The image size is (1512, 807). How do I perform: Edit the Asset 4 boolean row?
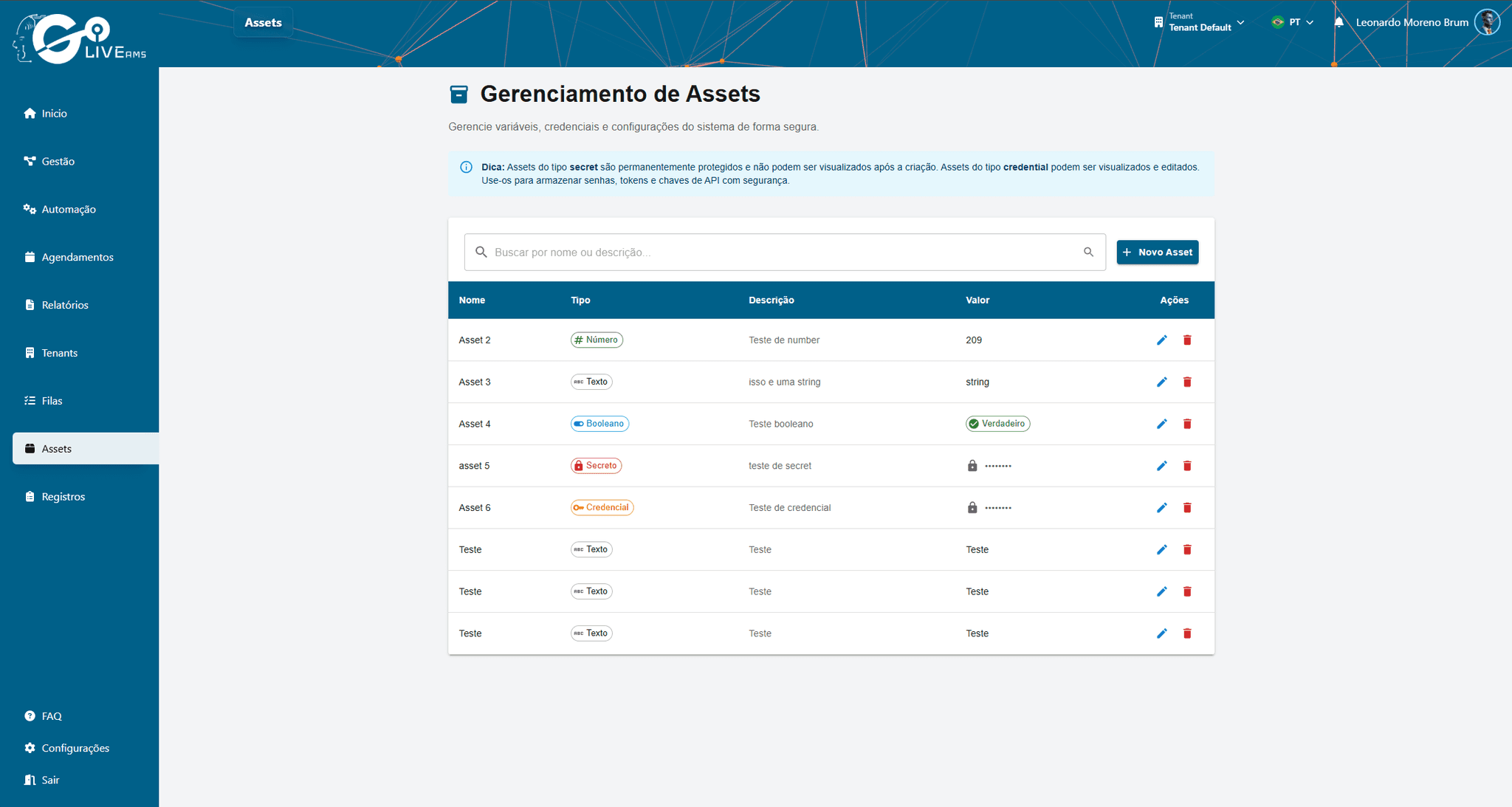point(1161,424)
